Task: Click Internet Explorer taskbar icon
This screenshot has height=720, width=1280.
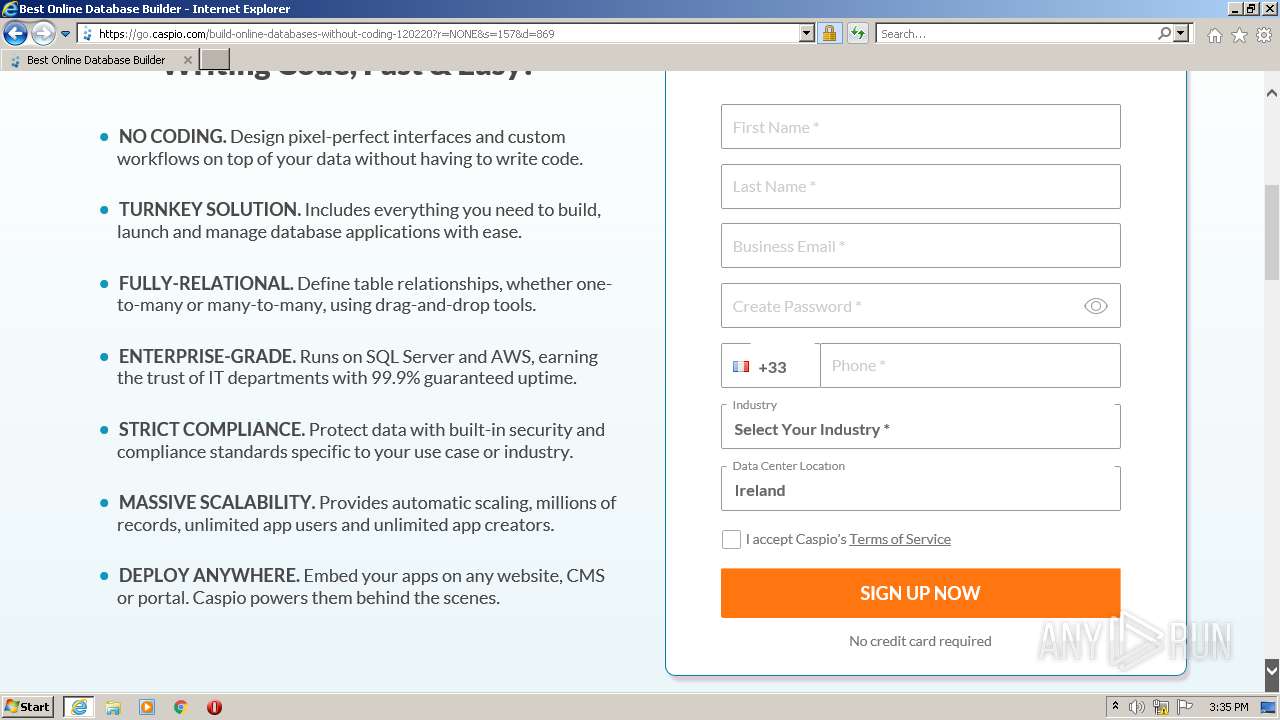Action: [x=79, y=707]
